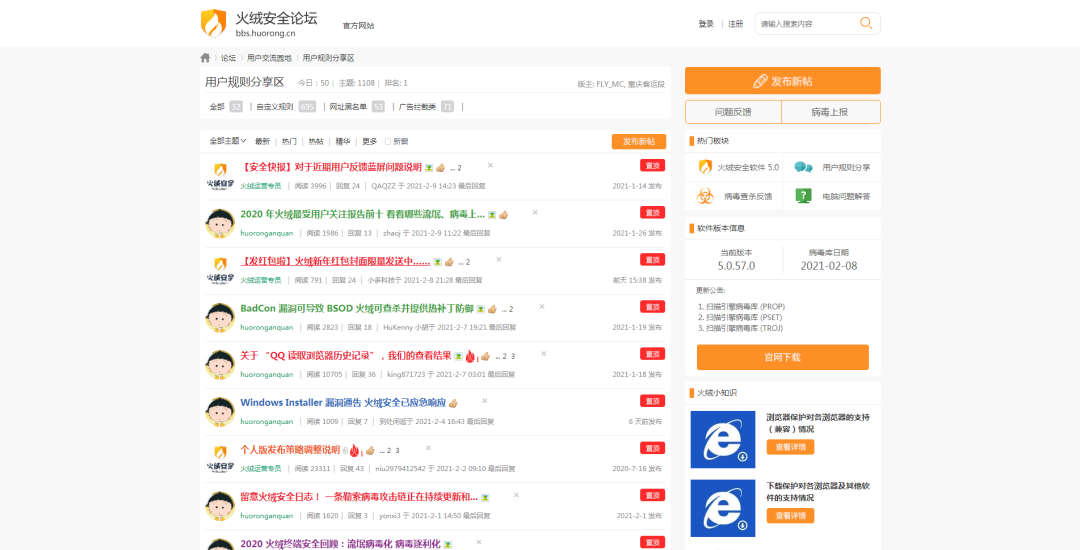
Task: Click avatar beside BadCon 漏洞 post
Action: (220, 317)
